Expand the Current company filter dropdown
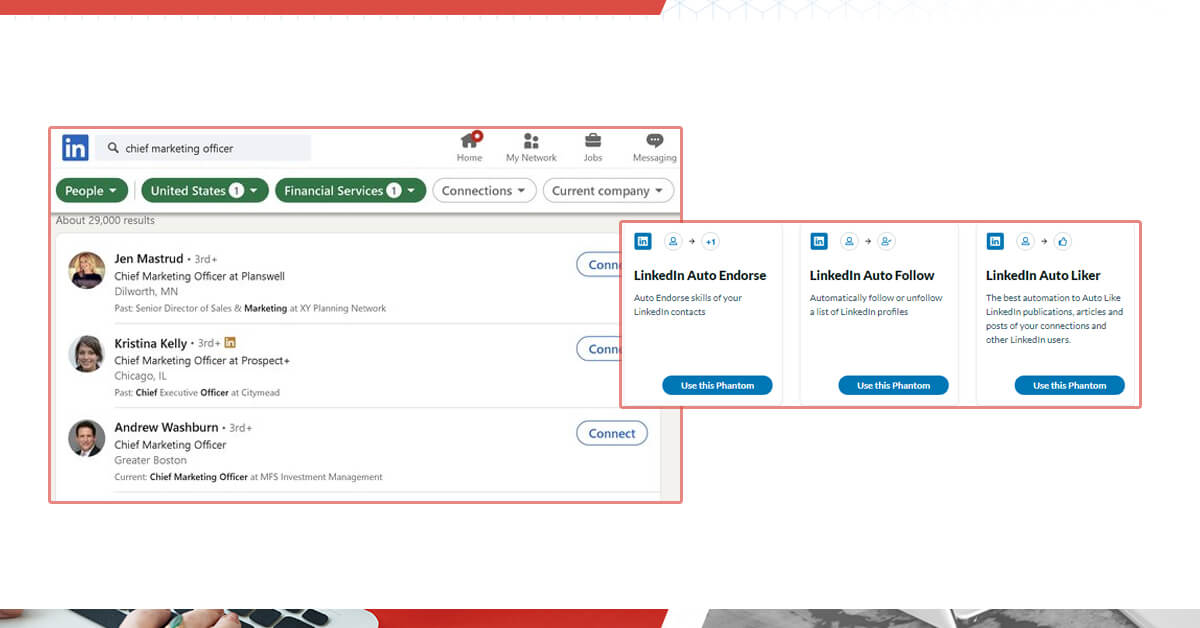This screenshot has height=628, width=1200. [608, 191]
